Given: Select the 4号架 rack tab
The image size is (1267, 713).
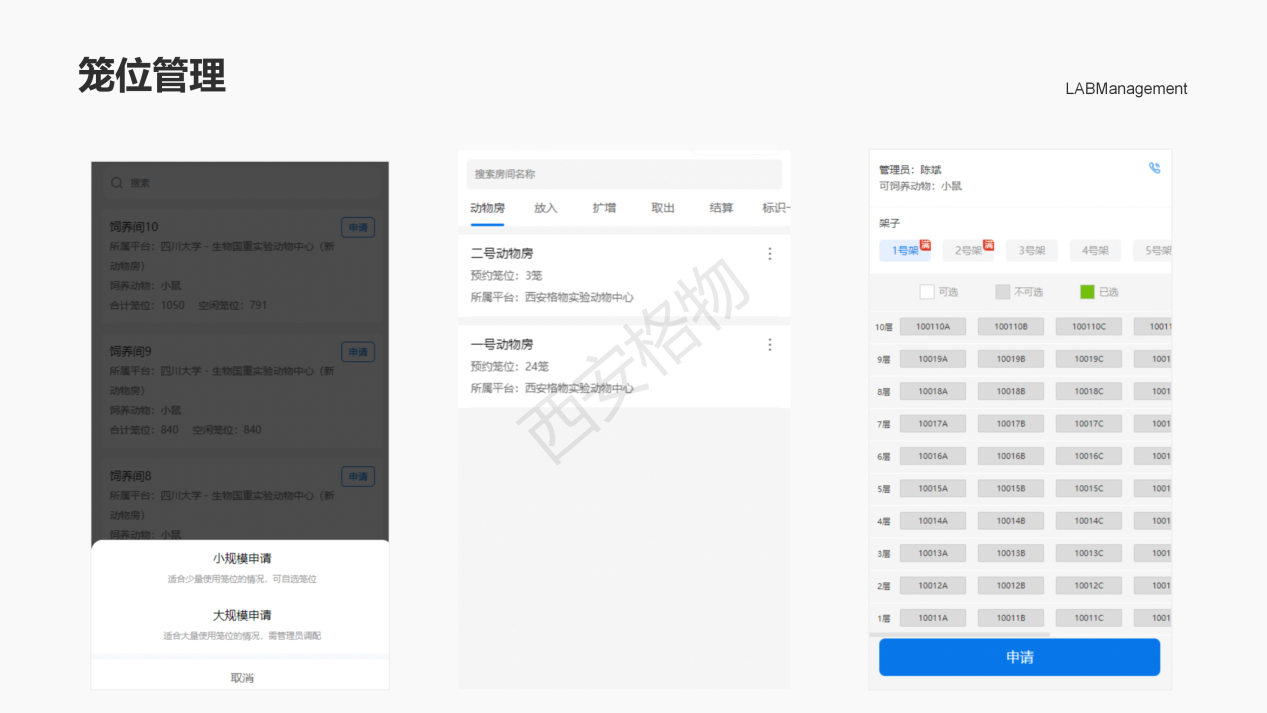Looking at the screenshot, I should click(x=1094, y=250).
